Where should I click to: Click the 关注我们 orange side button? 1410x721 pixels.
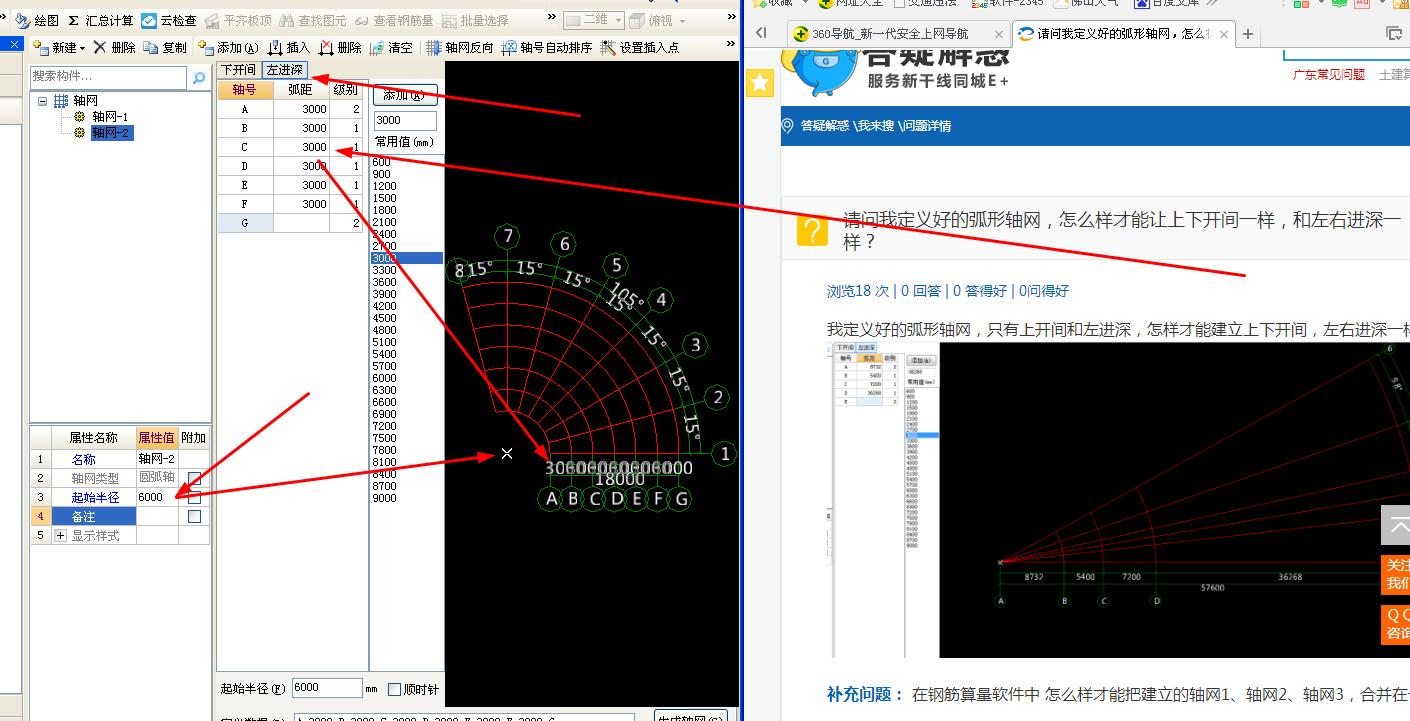tap(1396, 575)
